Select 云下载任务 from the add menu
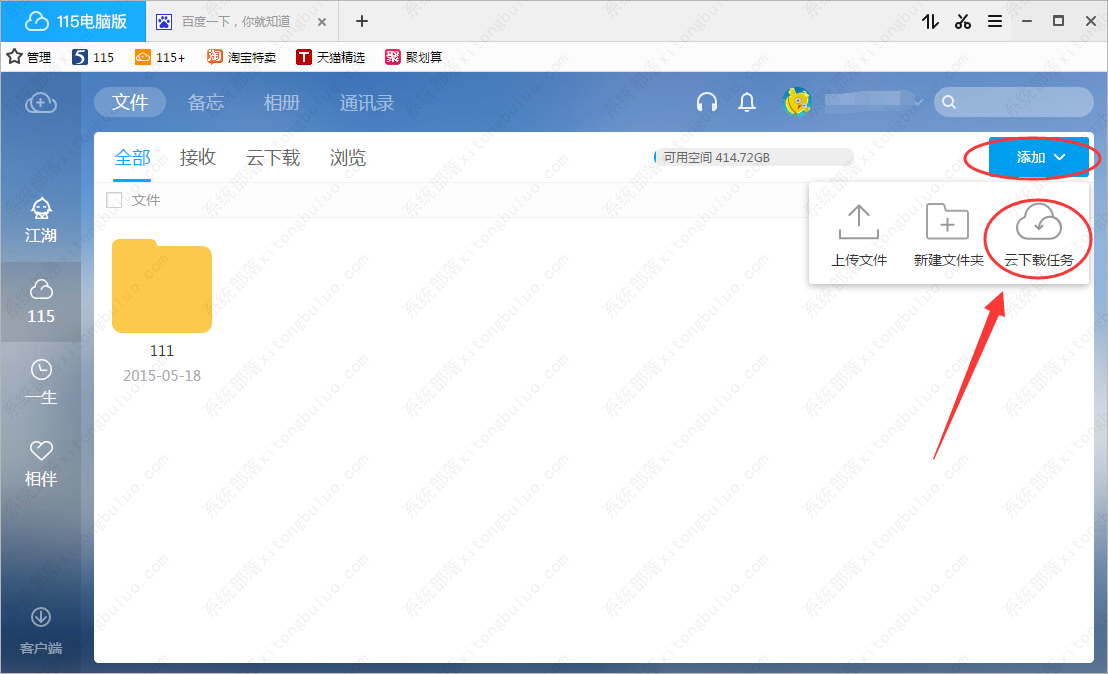1108x674 pixels. [x=1037, y=235]
